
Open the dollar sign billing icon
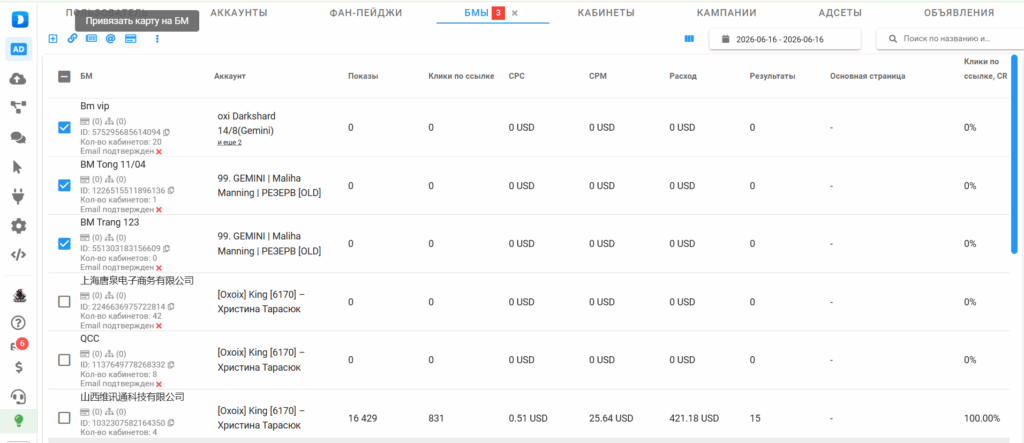pos(19,367)
